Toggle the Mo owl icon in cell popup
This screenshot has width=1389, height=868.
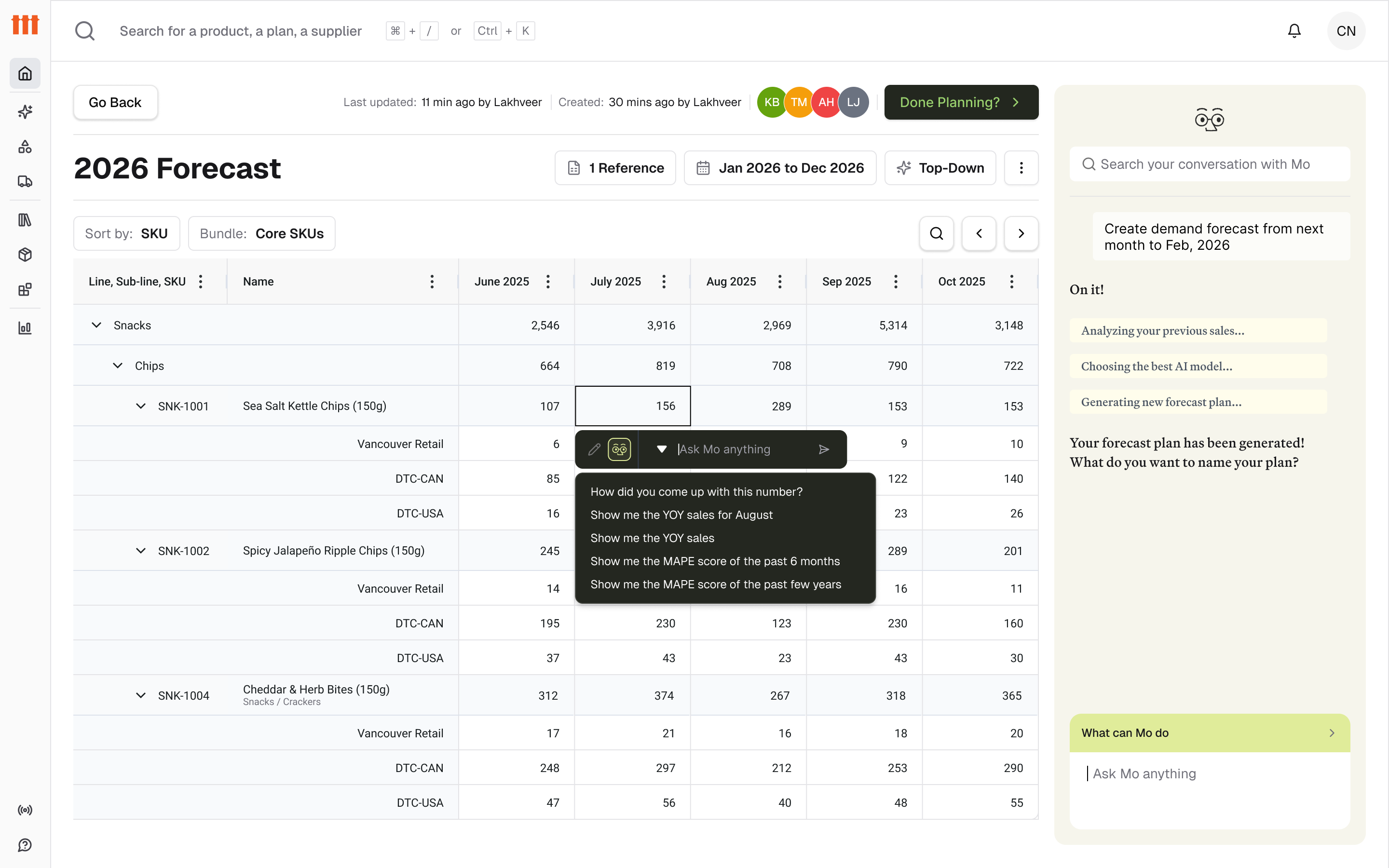point(619,449)
